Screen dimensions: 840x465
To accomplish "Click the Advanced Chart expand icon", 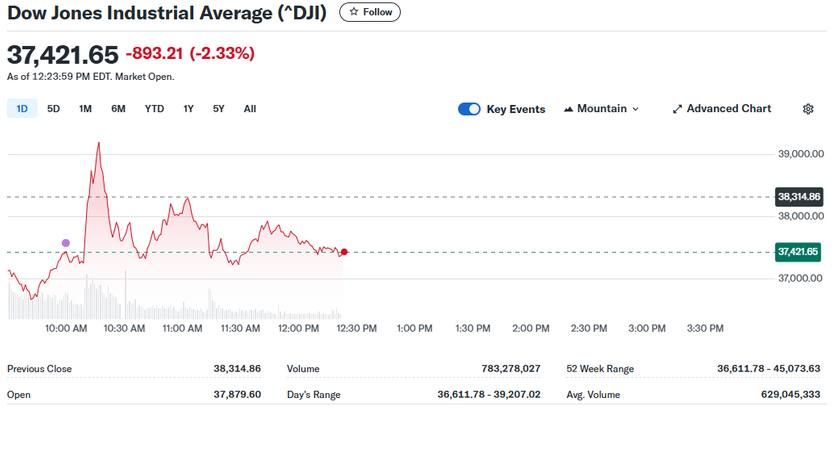I will click(677, 109).
